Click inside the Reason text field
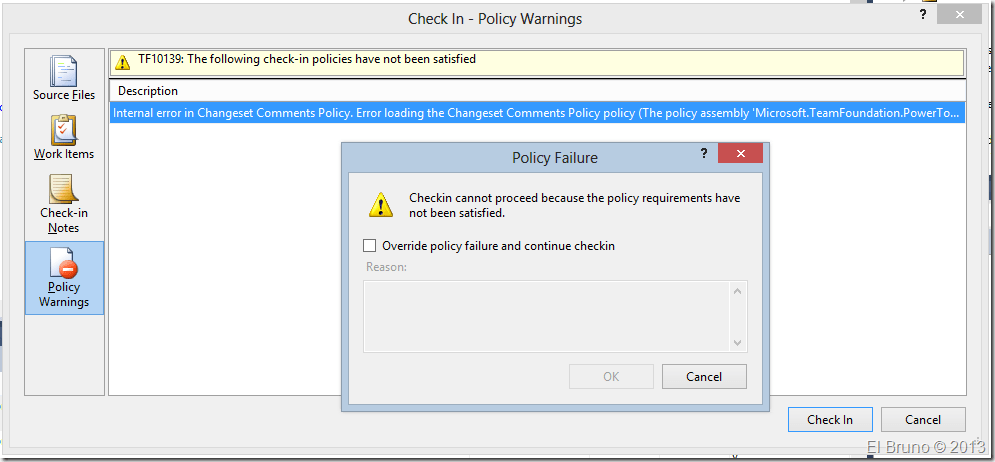The width and height of the screenshot is (995, 462). click(x=547, y=316)
